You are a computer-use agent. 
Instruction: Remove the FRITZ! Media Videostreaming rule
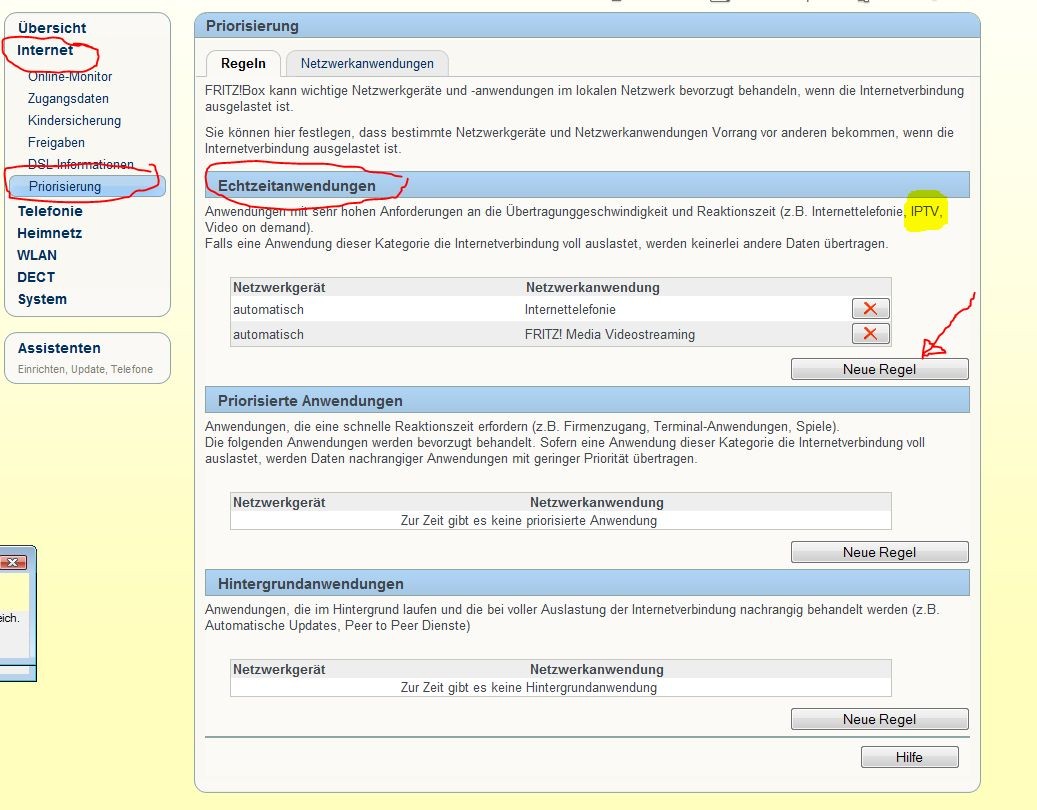click(869, 334)
